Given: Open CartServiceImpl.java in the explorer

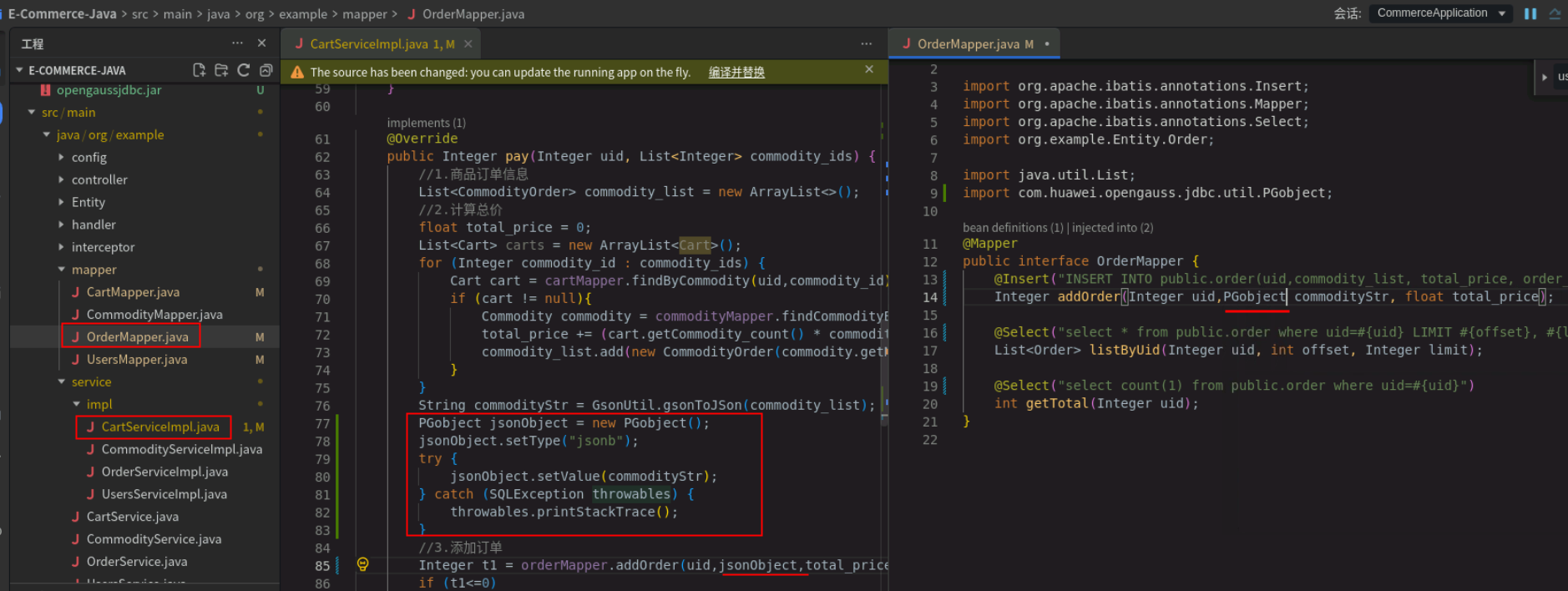Looking at the screenshot, I should coord(160,427).
